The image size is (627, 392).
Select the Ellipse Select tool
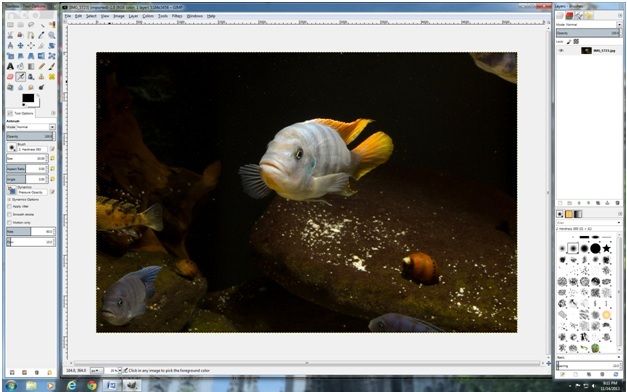point(20,25)
